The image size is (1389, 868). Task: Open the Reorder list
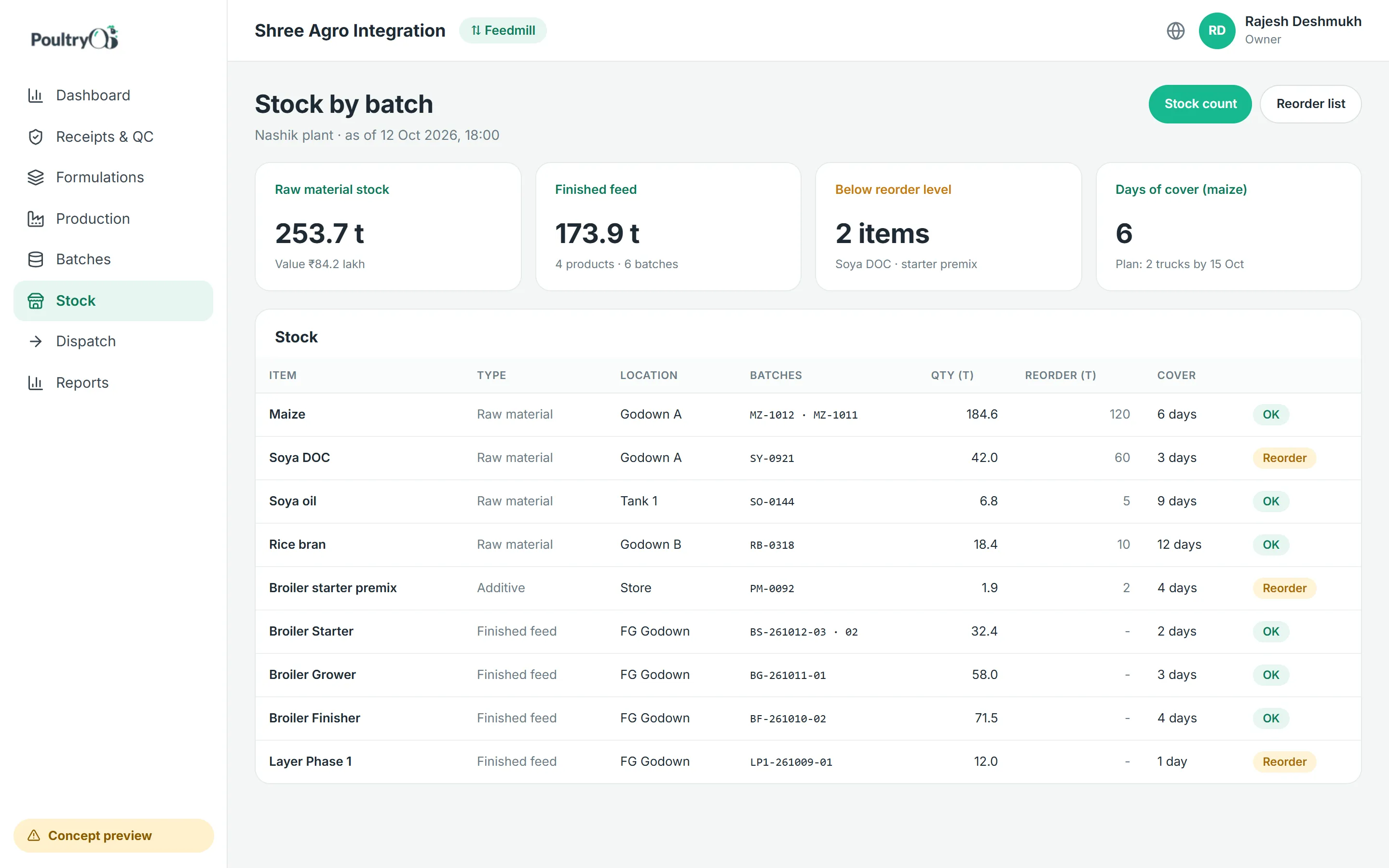1310,104
